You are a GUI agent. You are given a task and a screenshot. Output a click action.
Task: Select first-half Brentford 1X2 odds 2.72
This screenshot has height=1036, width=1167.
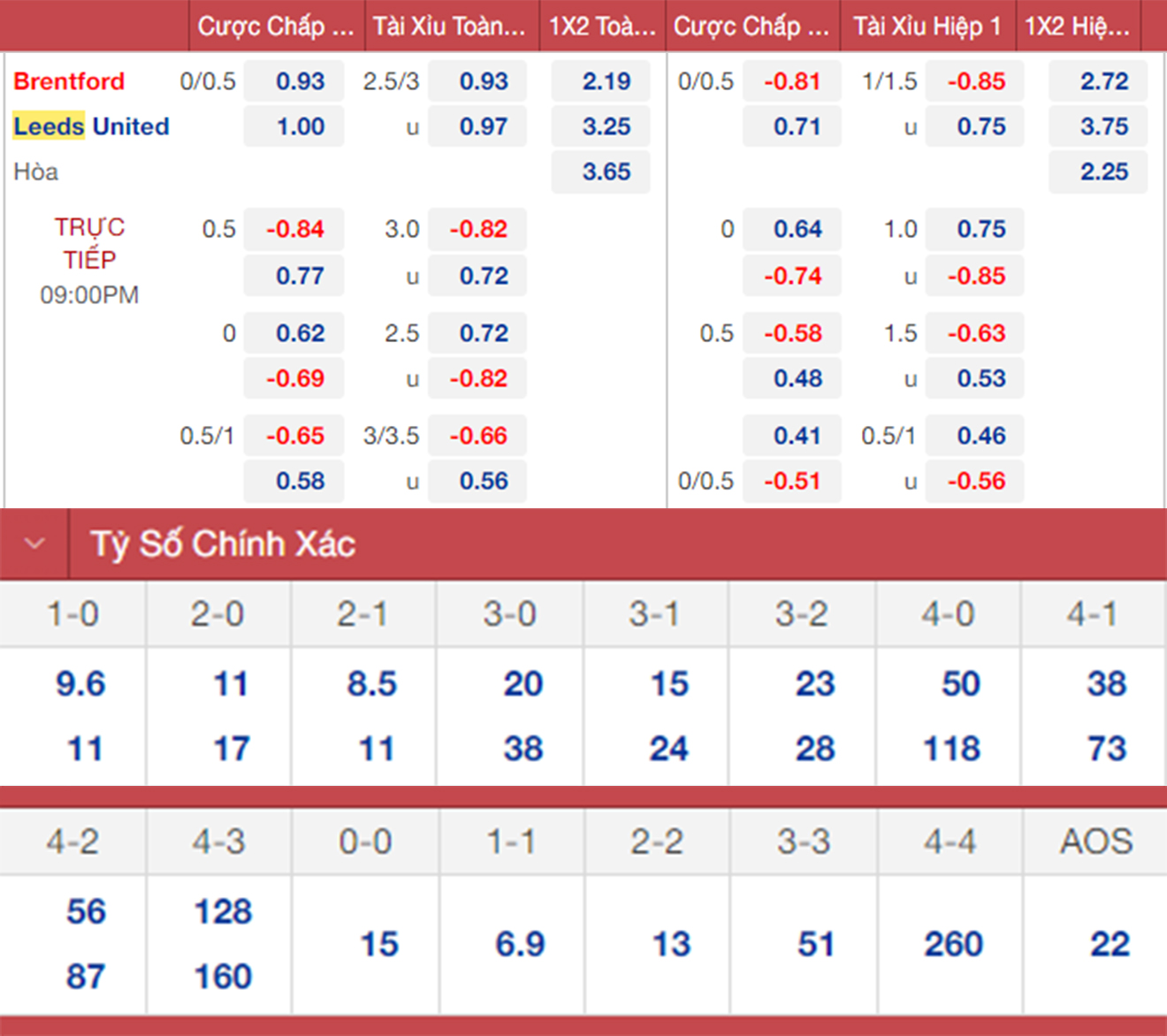pos(1103,81)
